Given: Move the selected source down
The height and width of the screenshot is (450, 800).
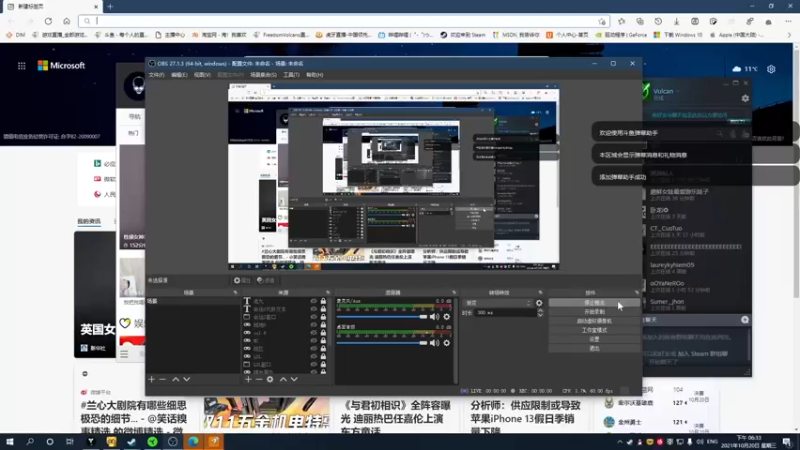Looking at the screenshot, I should (294, 379).
